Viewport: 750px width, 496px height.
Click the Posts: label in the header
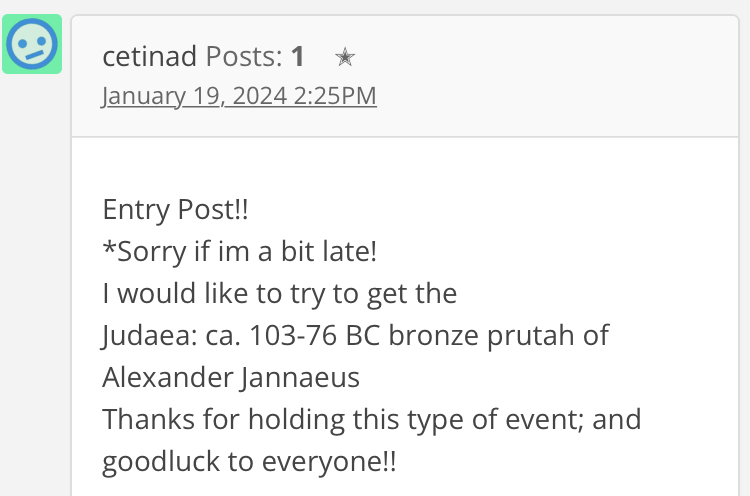point(244,56)
